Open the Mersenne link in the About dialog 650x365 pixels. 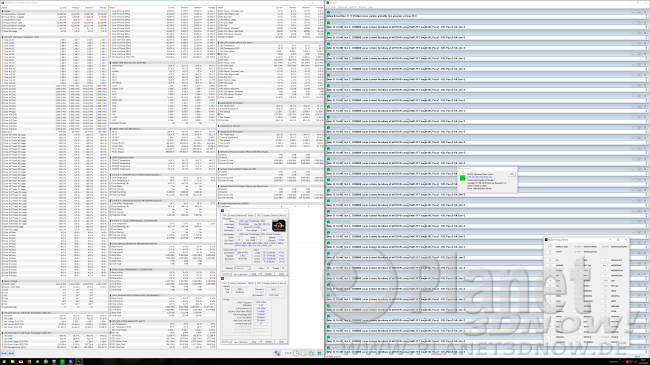tap(480, 177)
